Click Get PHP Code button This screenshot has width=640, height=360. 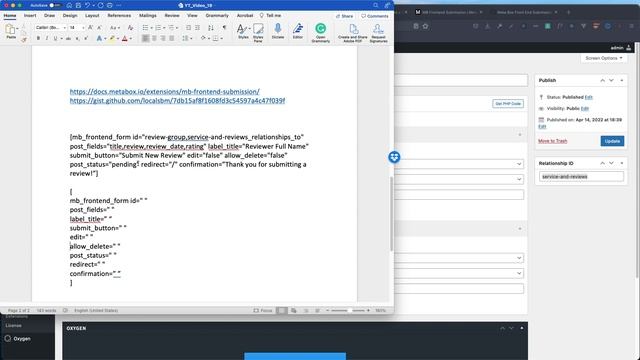click(x=508, y=104)
